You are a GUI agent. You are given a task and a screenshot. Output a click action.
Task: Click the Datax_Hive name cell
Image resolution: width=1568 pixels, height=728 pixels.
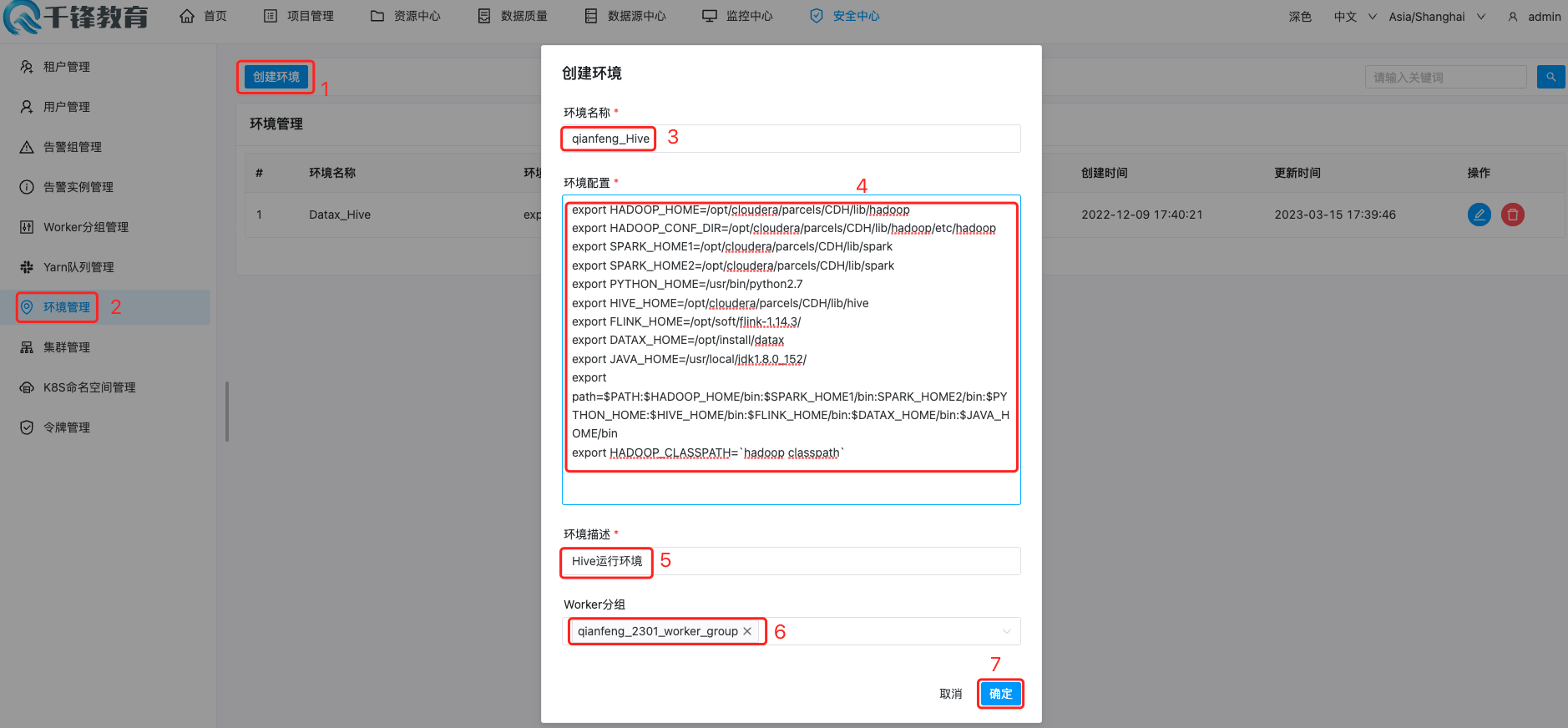tap(340, 215)
